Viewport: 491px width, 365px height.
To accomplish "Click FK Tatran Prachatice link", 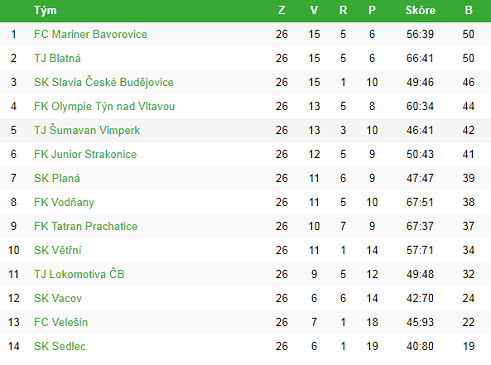I will [86, 226].
